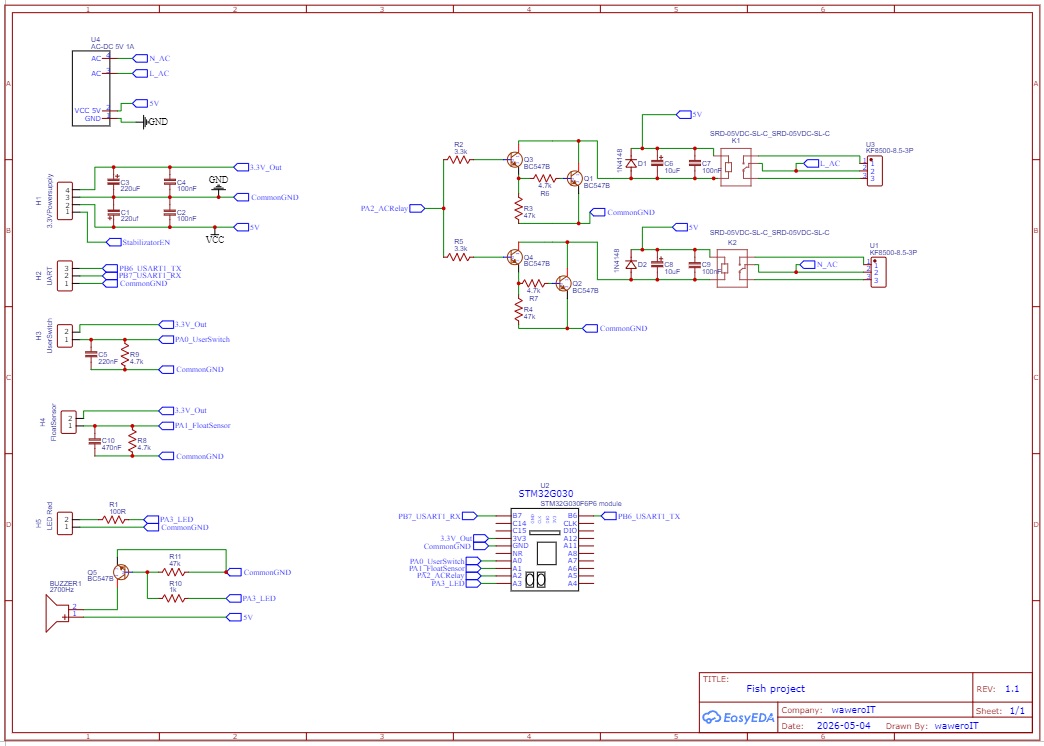Viewport: 1044px width, 746px height.
Task: Select resistor R10 1k
Action: 175,598
